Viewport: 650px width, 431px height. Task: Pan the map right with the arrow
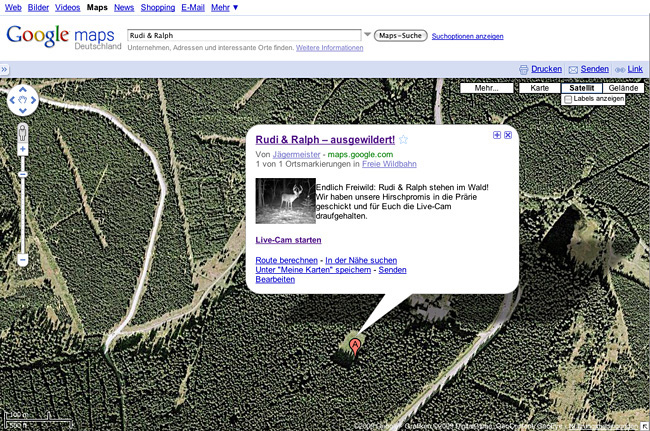[x=33, y=100]
